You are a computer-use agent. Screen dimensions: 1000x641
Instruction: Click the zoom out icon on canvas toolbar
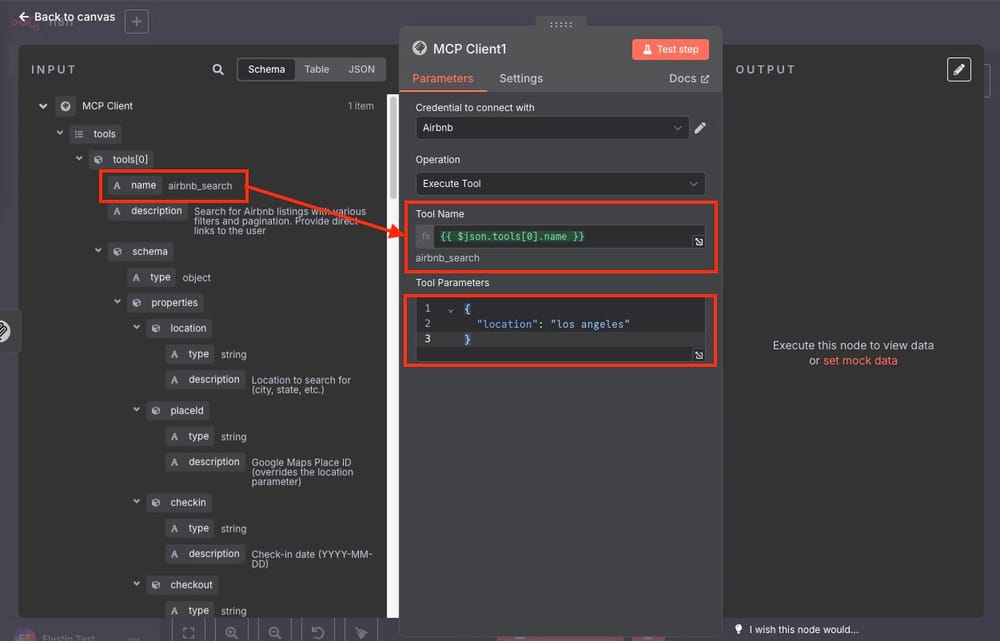pos(274,631)
